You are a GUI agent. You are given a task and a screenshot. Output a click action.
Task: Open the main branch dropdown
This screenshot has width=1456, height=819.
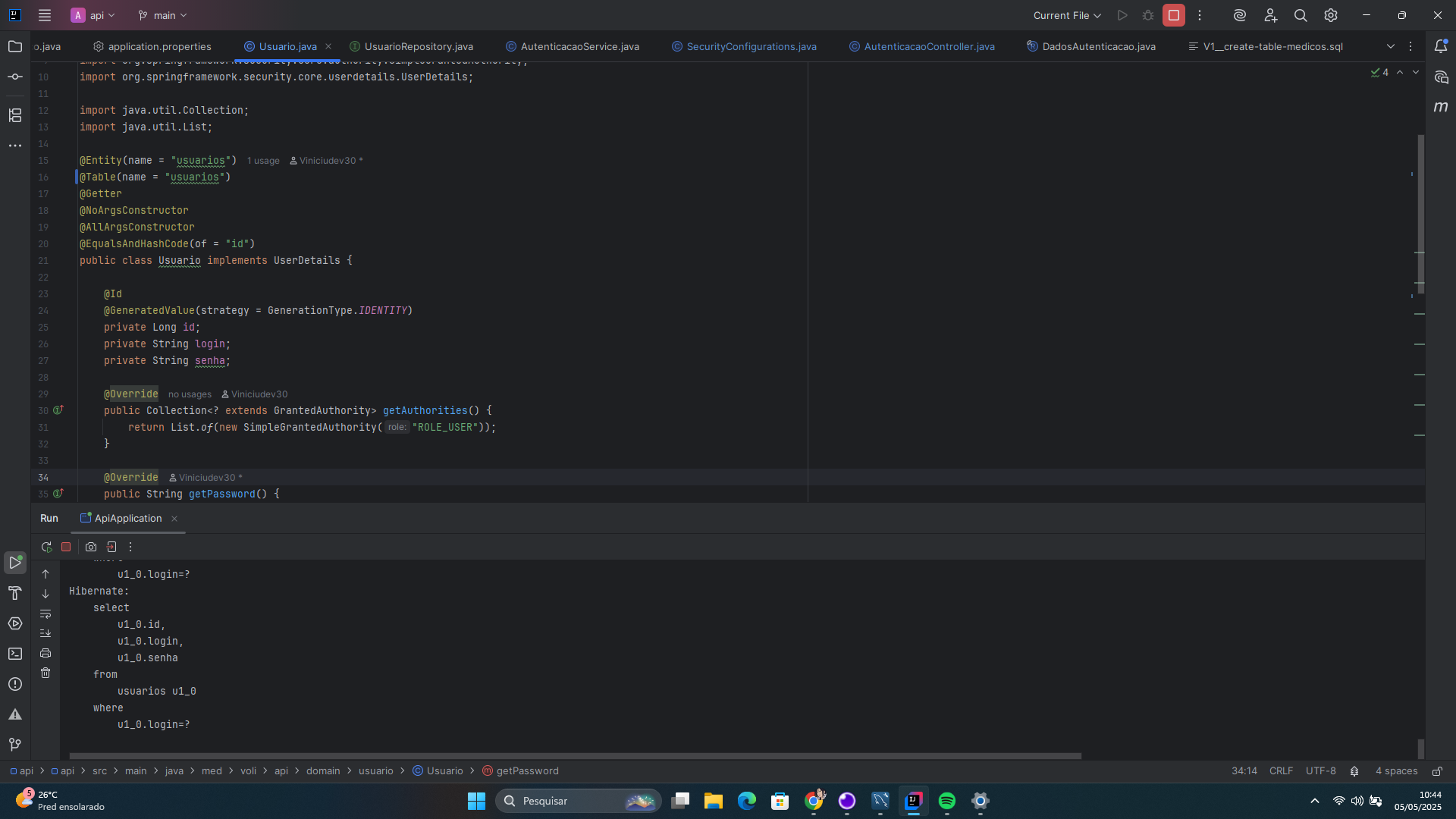click(162, 15)
